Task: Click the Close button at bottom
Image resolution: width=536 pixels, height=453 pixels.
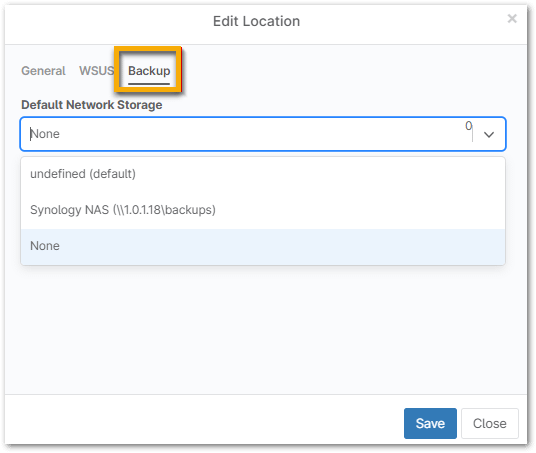Action: (x=490, y=423)
